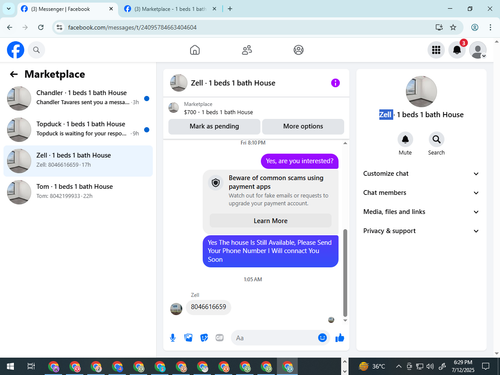Bookmark this page star icon
Image resolution: width=500 pixels, height=375 pixels.
pos(453,27)
